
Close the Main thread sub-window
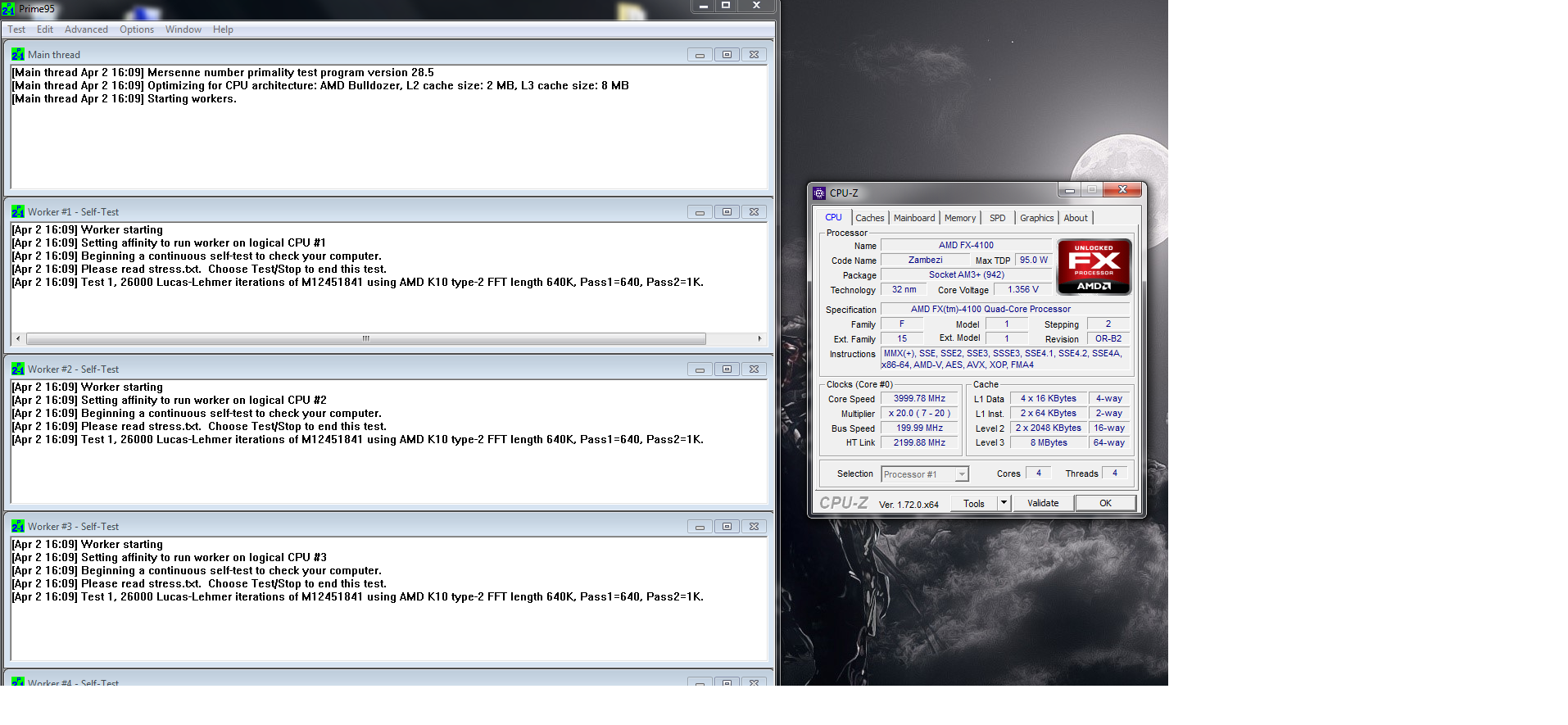click(754, 55)
